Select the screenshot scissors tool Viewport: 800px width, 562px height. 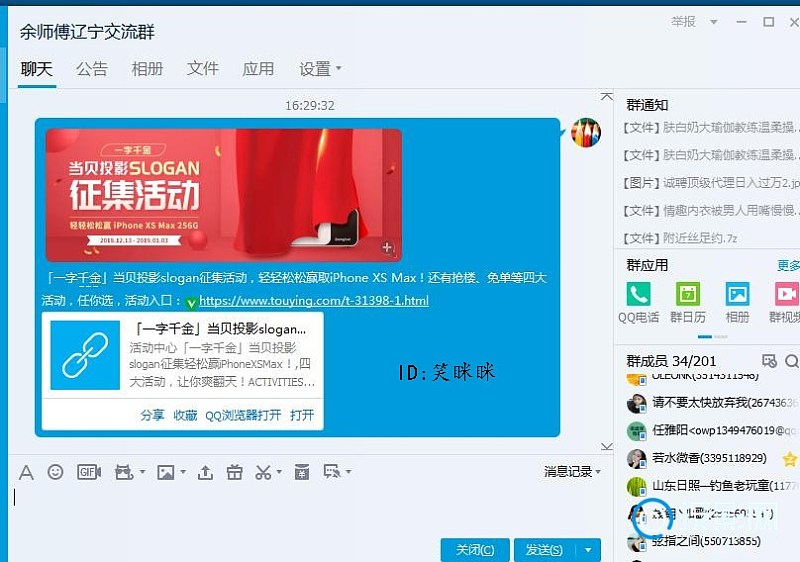(263, 472)
